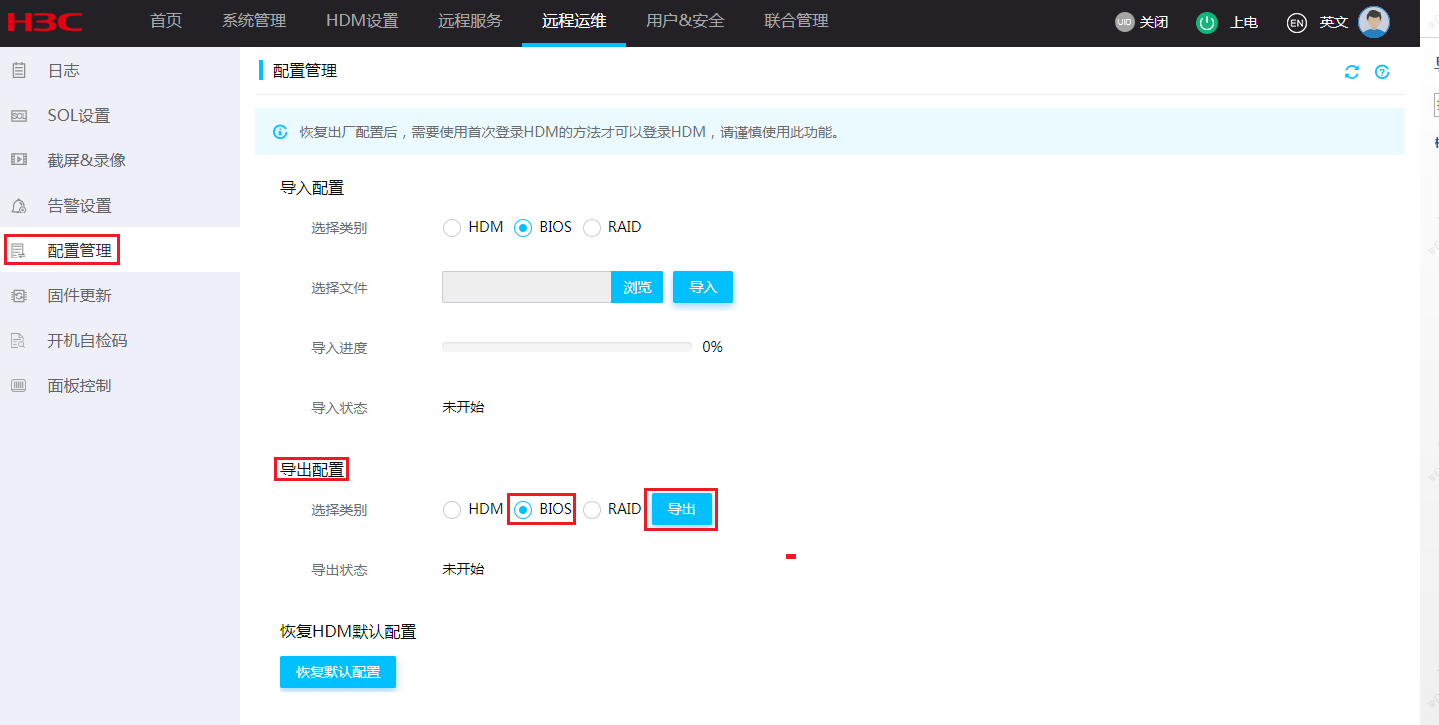
Task: Click the 关闭 UID label
Action: [1154, 22]
